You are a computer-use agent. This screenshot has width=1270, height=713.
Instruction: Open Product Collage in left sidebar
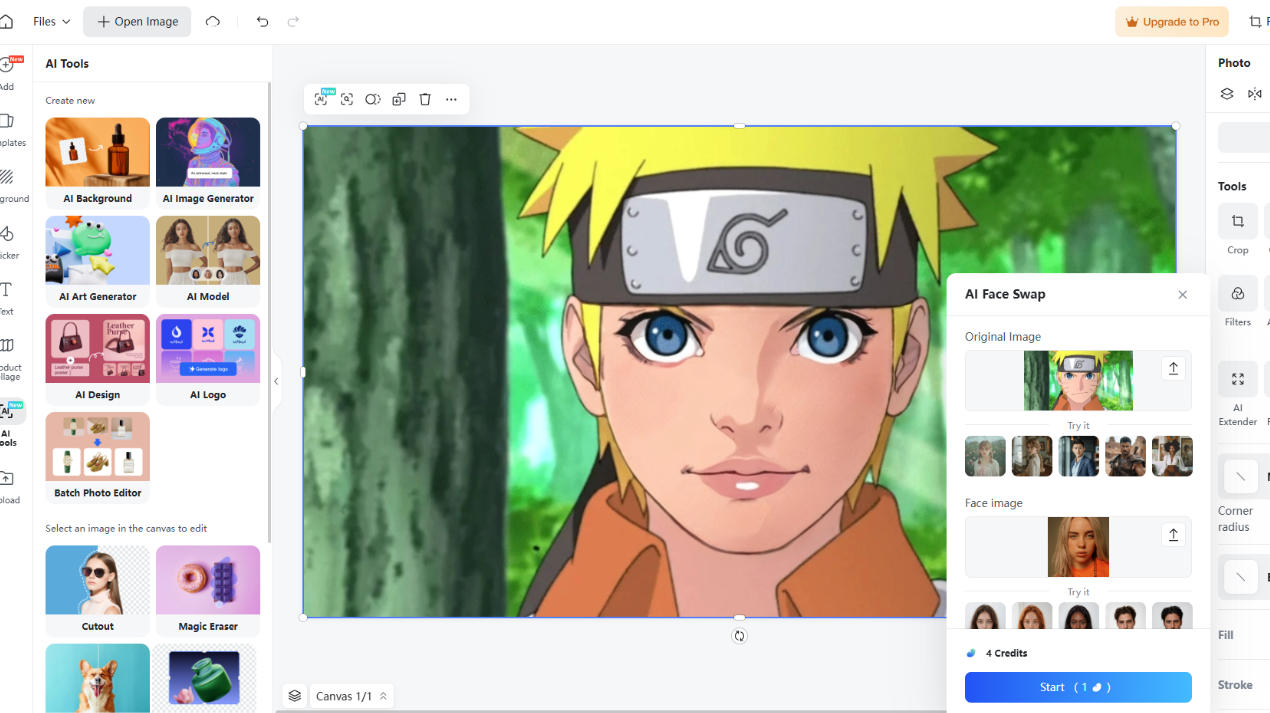(x=8, y=358)
